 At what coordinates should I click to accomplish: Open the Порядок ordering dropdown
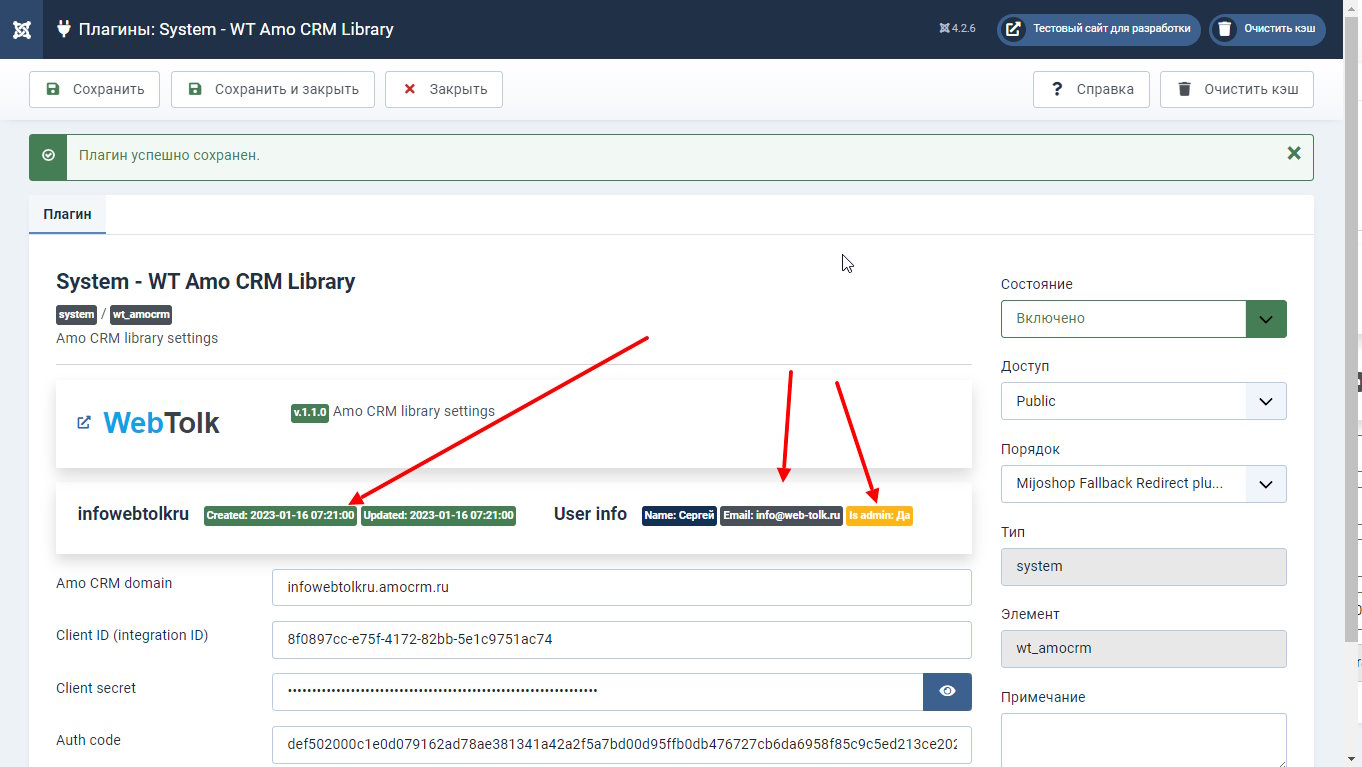(x=1143, y=484)
